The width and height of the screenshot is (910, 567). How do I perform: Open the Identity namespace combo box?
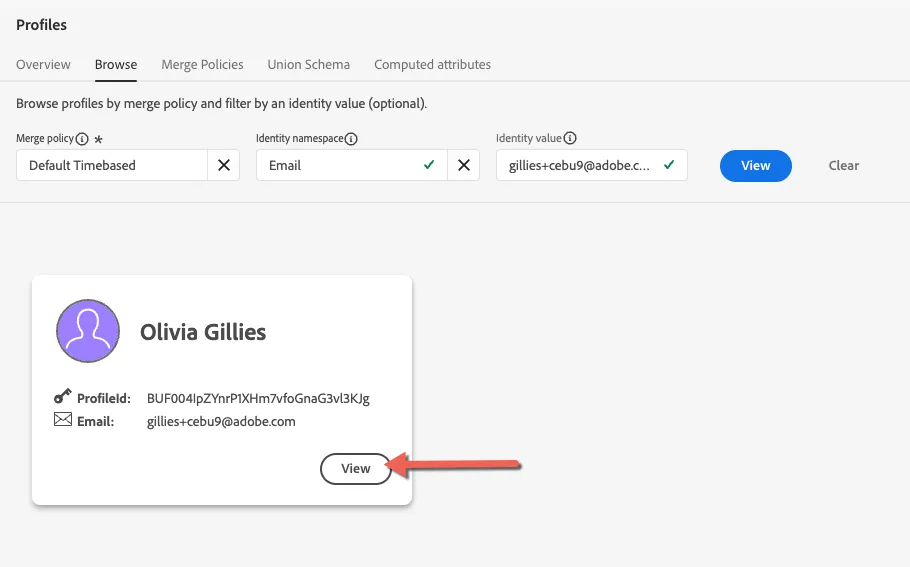(352, 165)
